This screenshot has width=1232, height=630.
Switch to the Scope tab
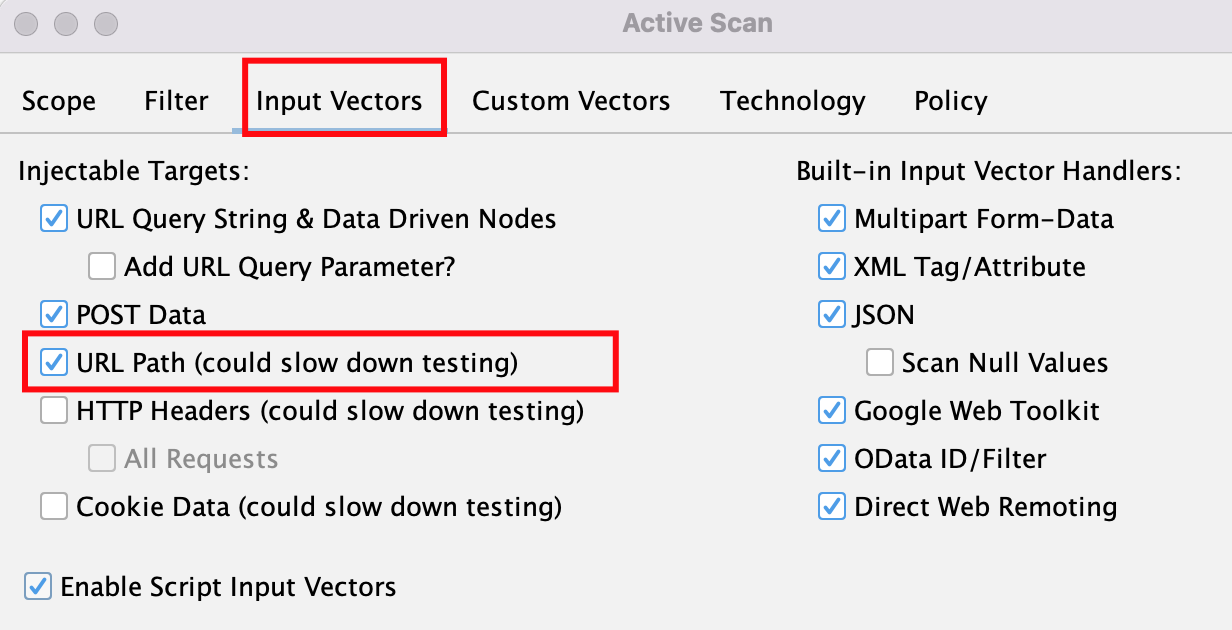[x=59, y=101]
